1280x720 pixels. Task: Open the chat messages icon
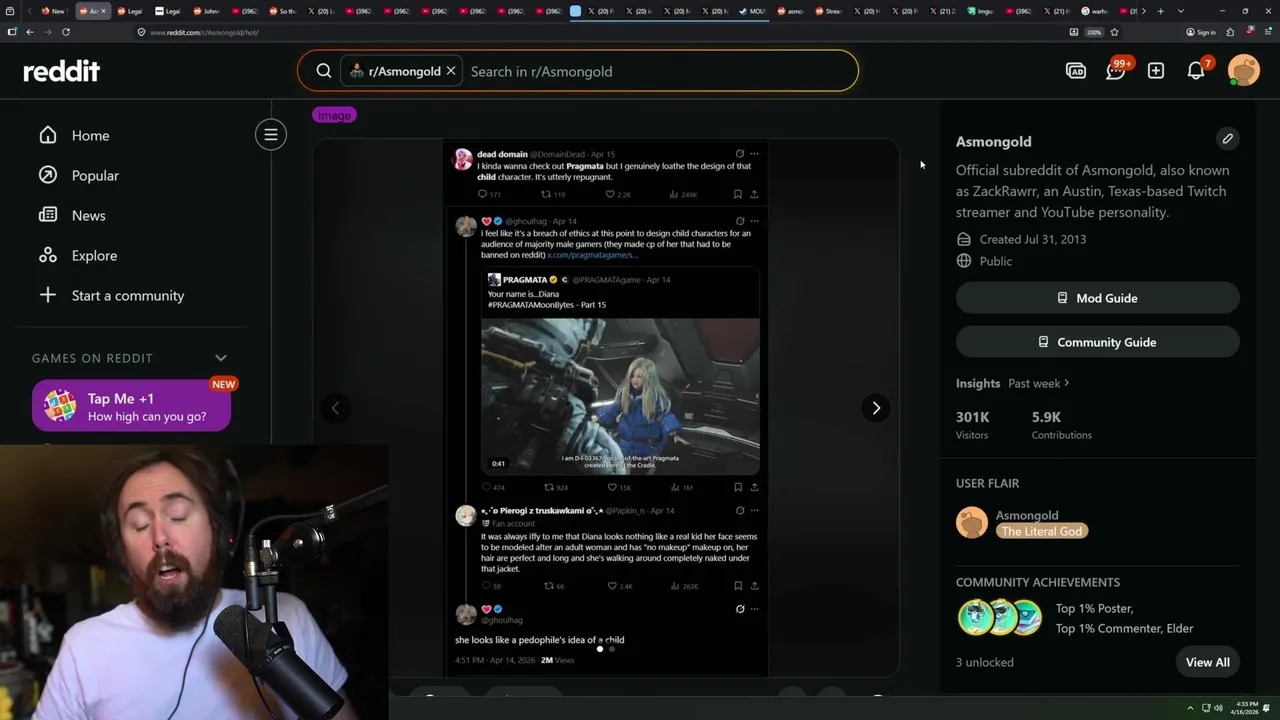[1116, 71]
